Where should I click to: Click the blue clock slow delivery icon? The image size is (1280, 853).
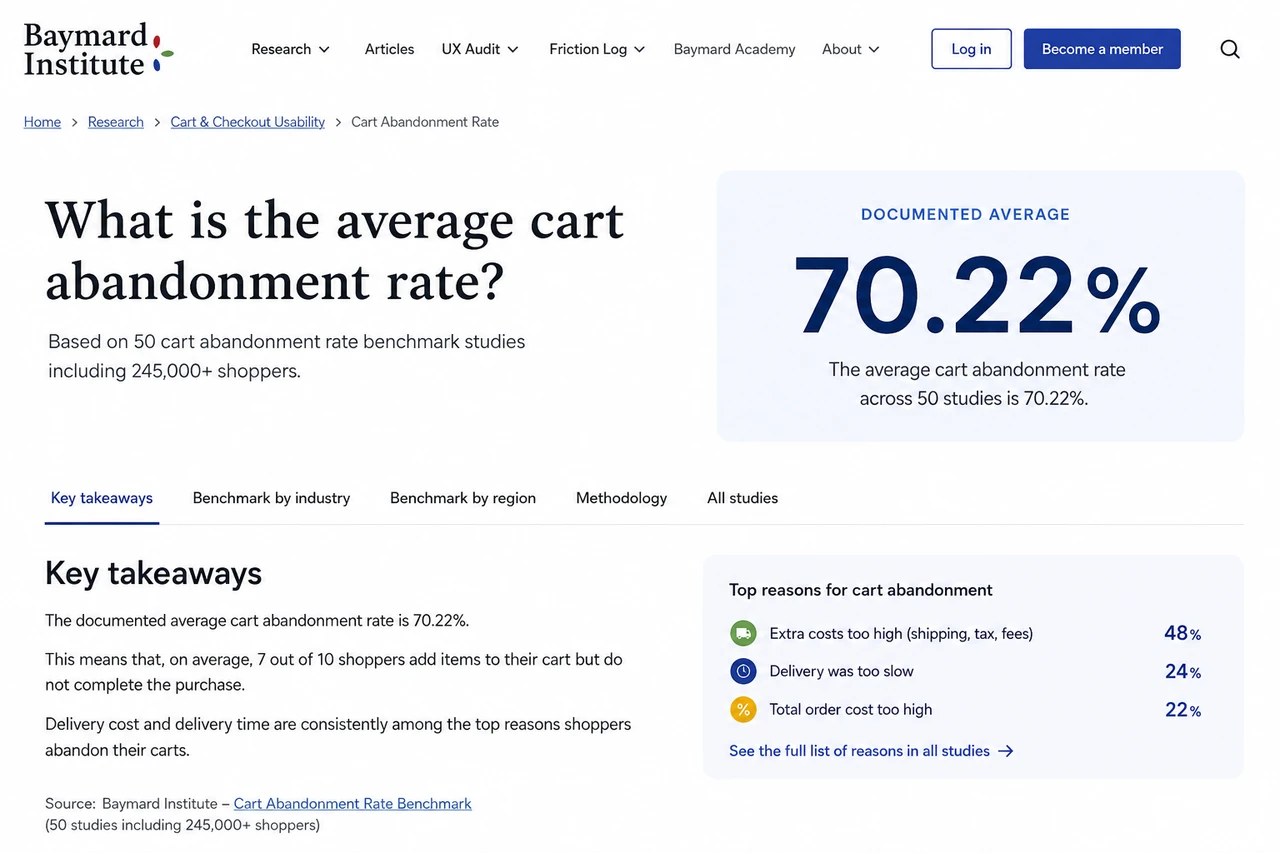pyautogui.click(x=742, y=671)
